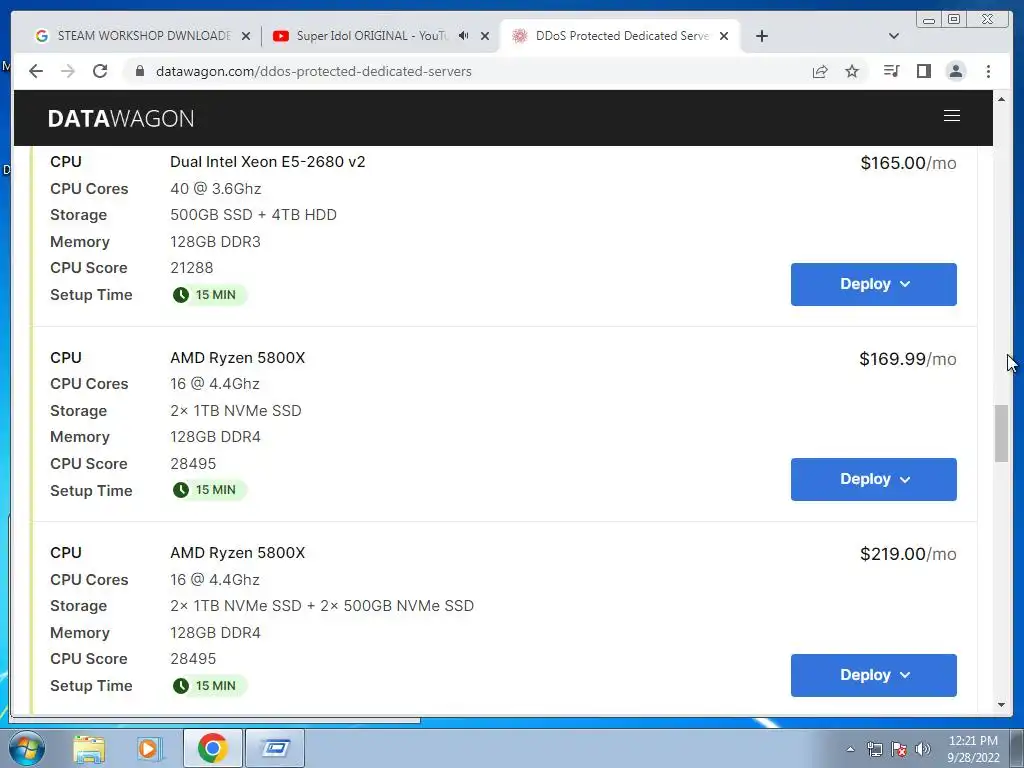The image size is (1024, 768).
Task: Click the 15 MIN badge of $169.99 server
Action: pos(209,490)
